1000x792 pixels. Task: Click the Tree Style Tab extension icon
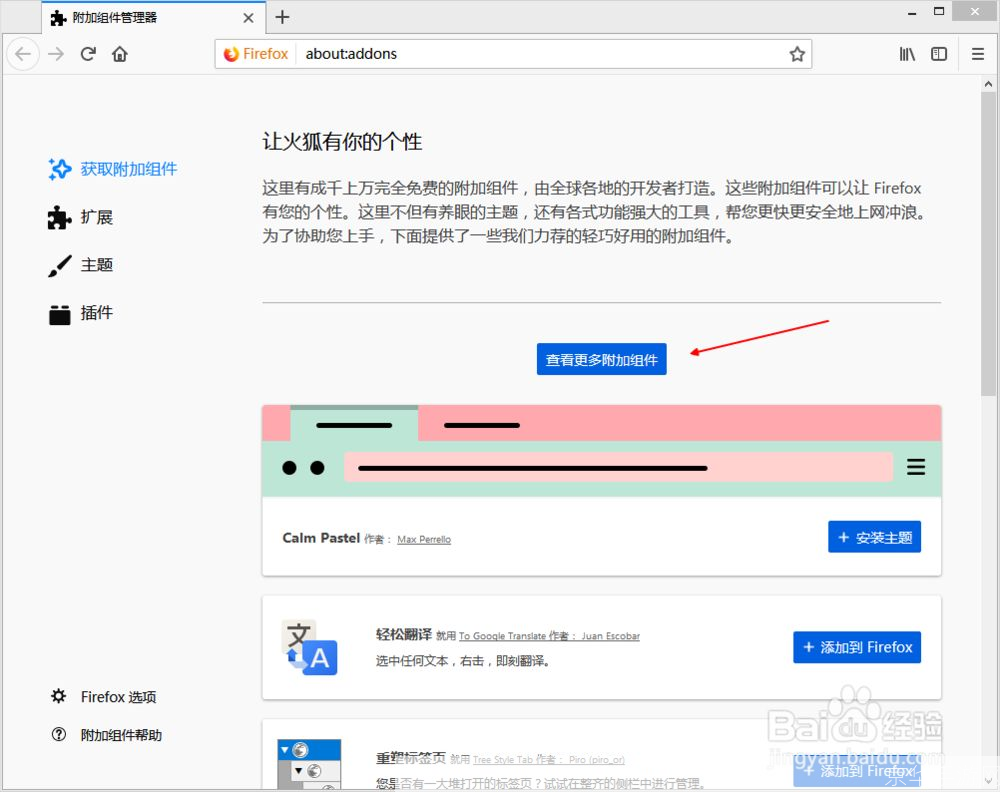[x=309, y=764]
